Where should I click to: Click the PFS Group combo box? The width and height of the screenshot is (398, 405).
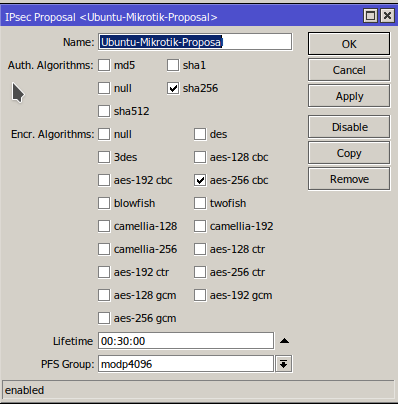pyautogui.click(x=186, y=364)
